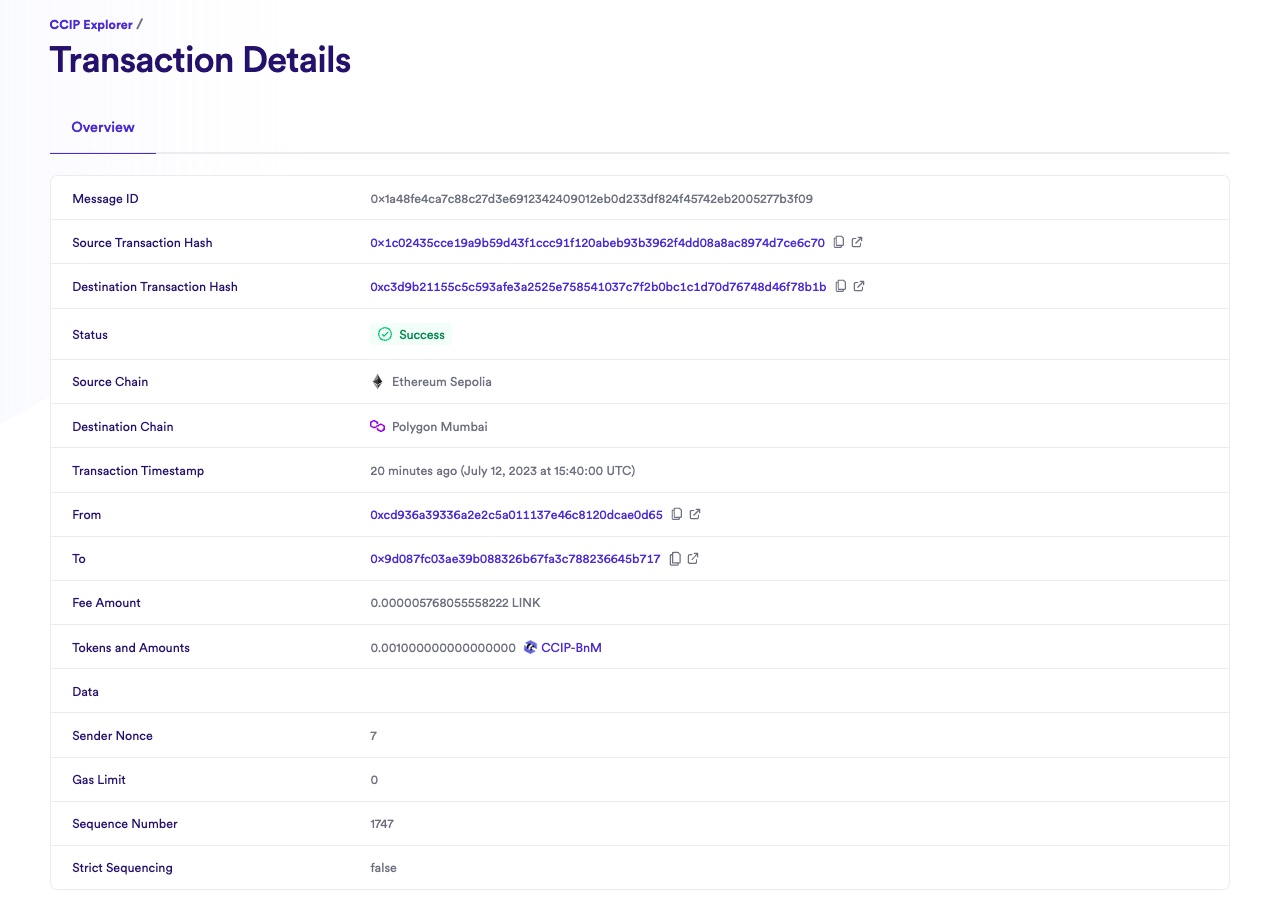Click the Sequence Number label

tap(125, 824)
